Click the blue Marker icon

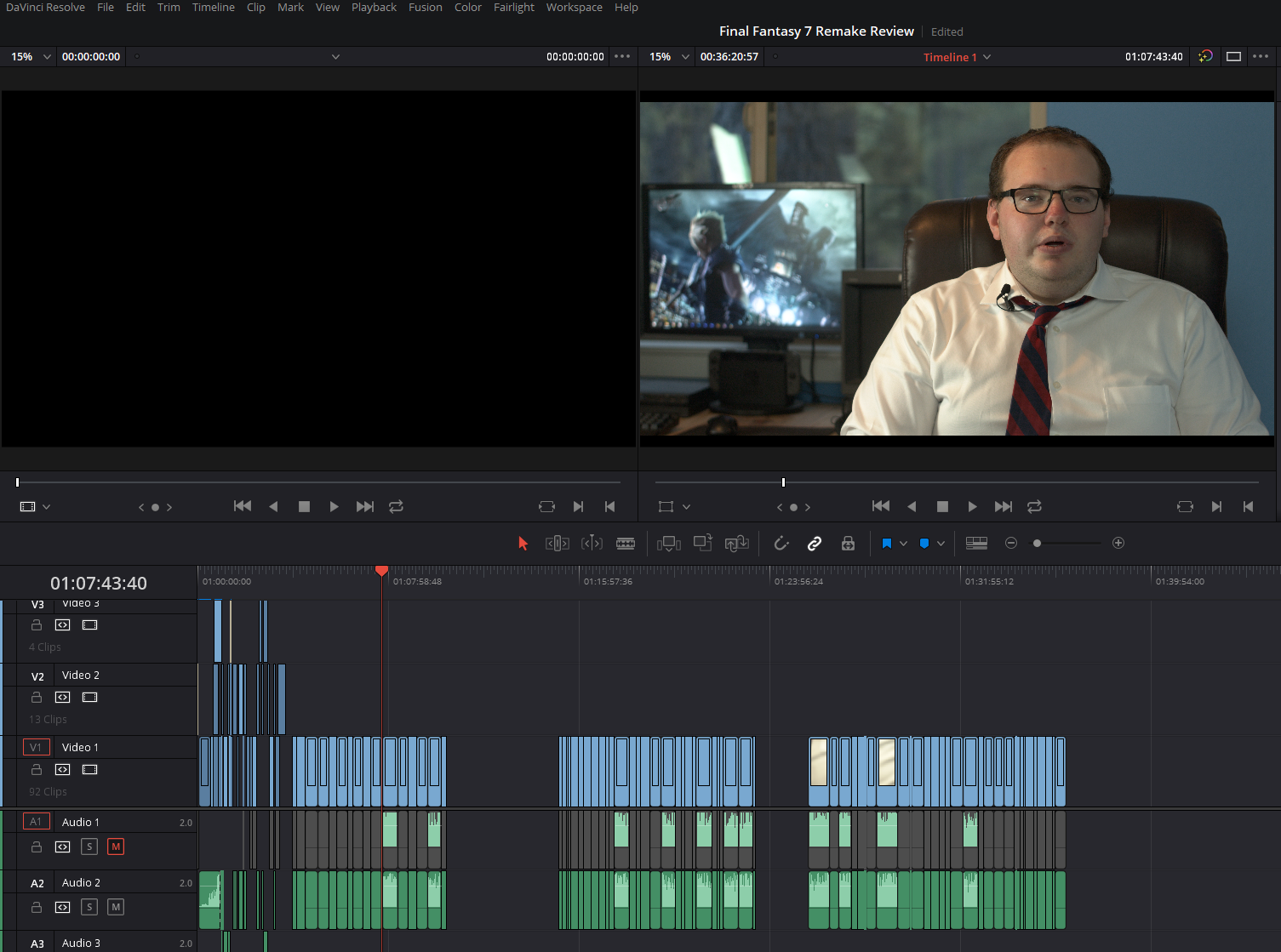pyautogui.click(x=924, y=543)
